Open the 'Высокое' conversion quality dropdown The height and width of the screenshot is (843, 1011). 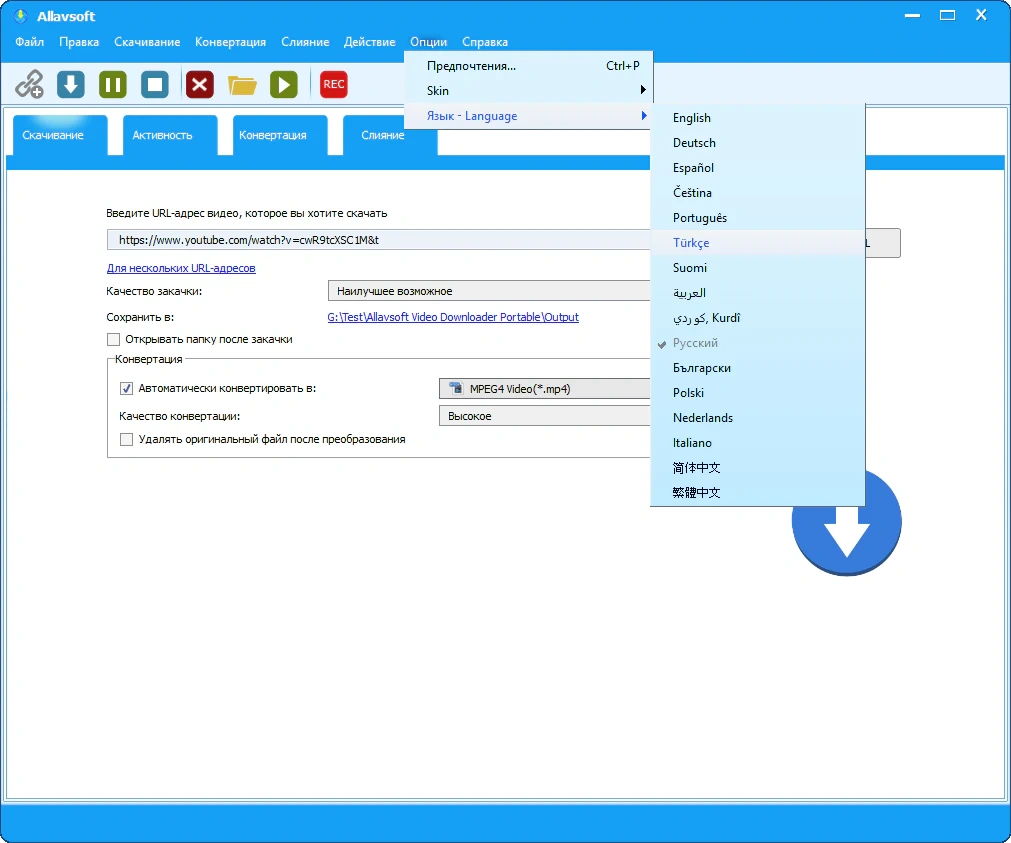[x=544, y=416]
